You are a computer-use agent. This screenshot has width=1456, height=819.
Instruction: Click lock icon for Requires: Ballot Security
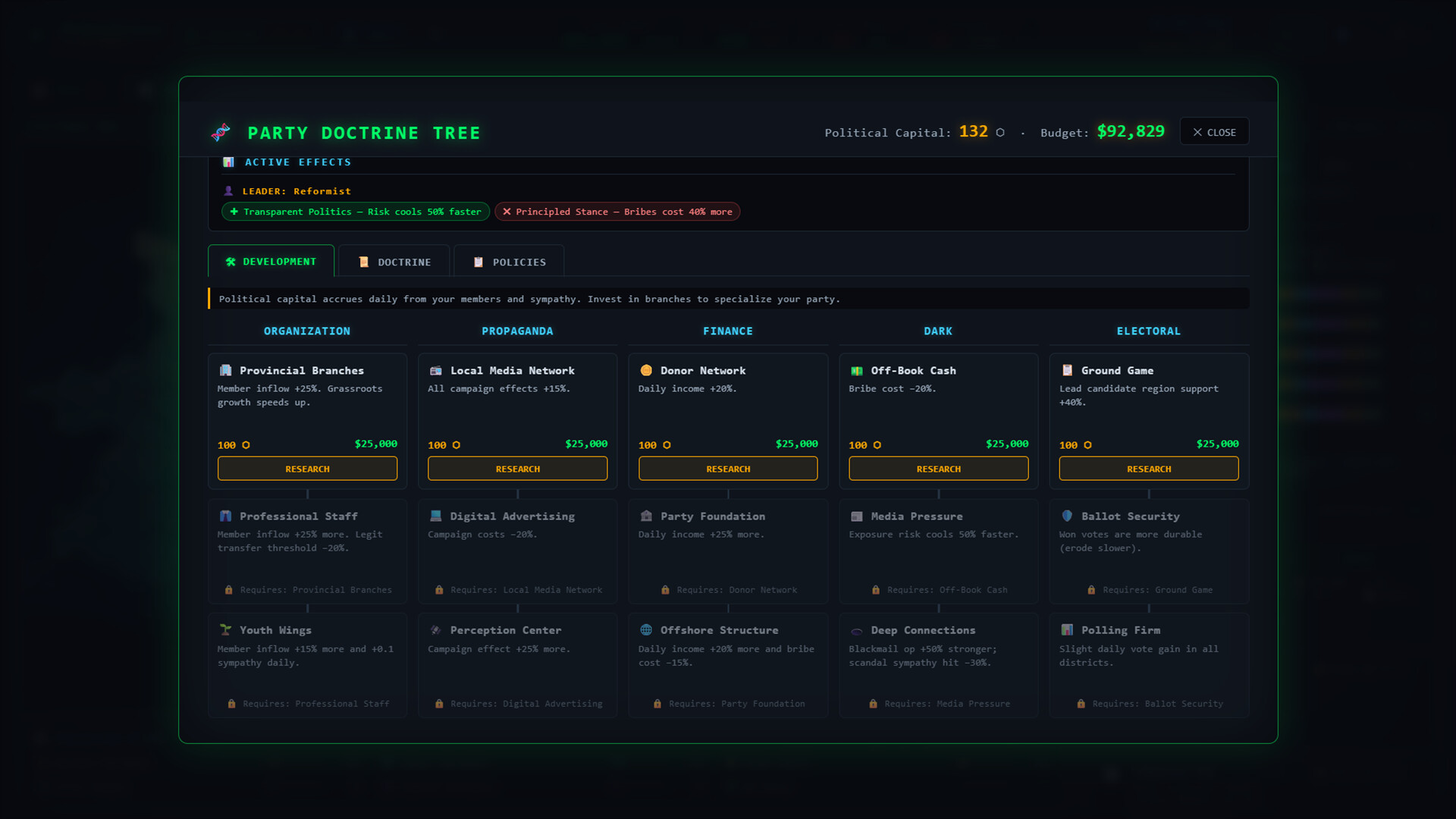(x=1081, y=704)
